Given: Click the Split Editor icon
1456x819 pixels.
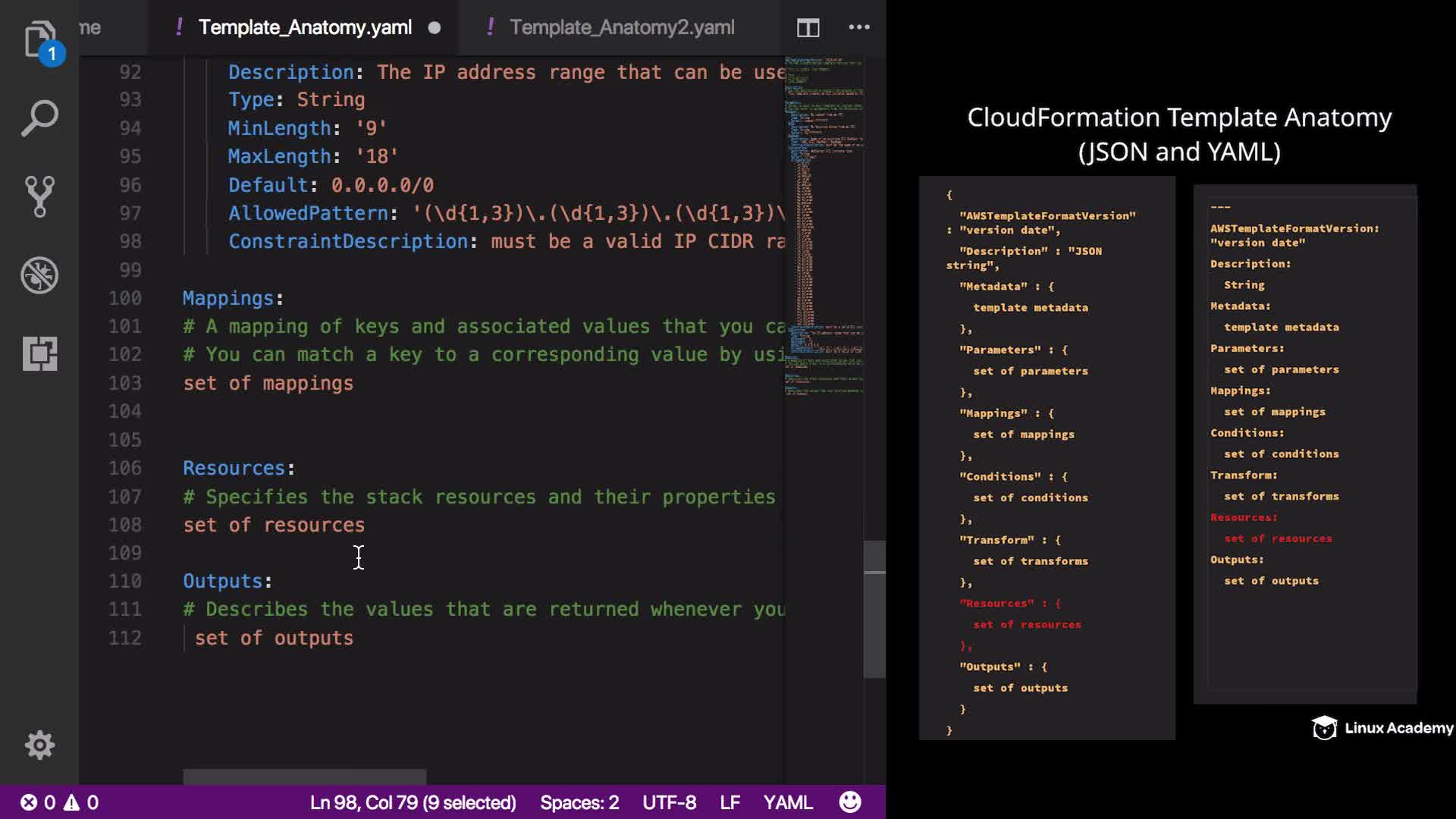Looking at the screenshot, I should point(808,28).
